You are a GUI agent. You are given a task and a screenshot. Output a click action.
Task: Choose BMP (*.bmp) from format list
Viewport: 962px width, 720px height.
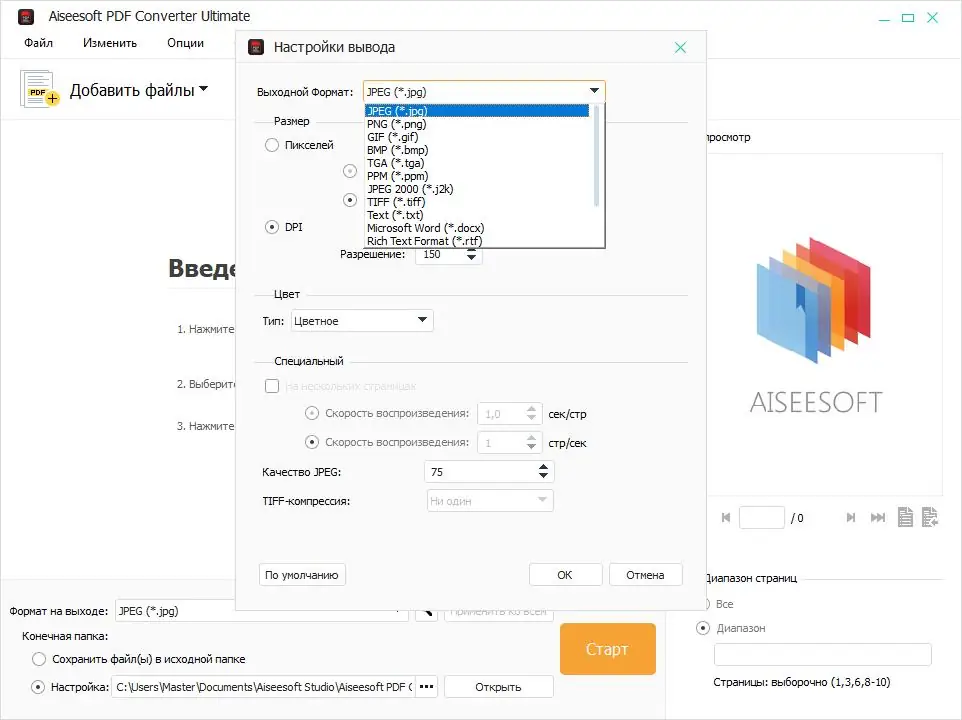tap(477, 150)
